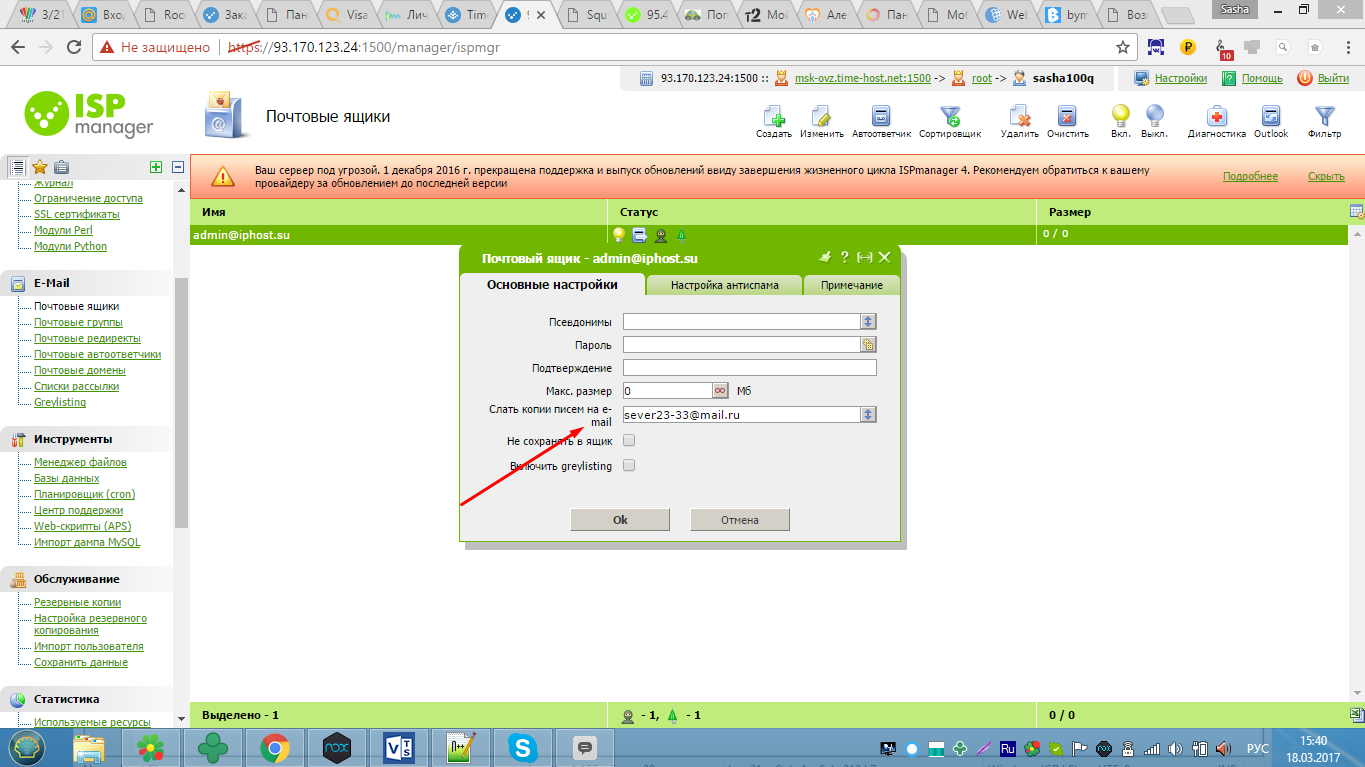Run the Диагностика tool
1365x767 pixels.
(1216, 116)
